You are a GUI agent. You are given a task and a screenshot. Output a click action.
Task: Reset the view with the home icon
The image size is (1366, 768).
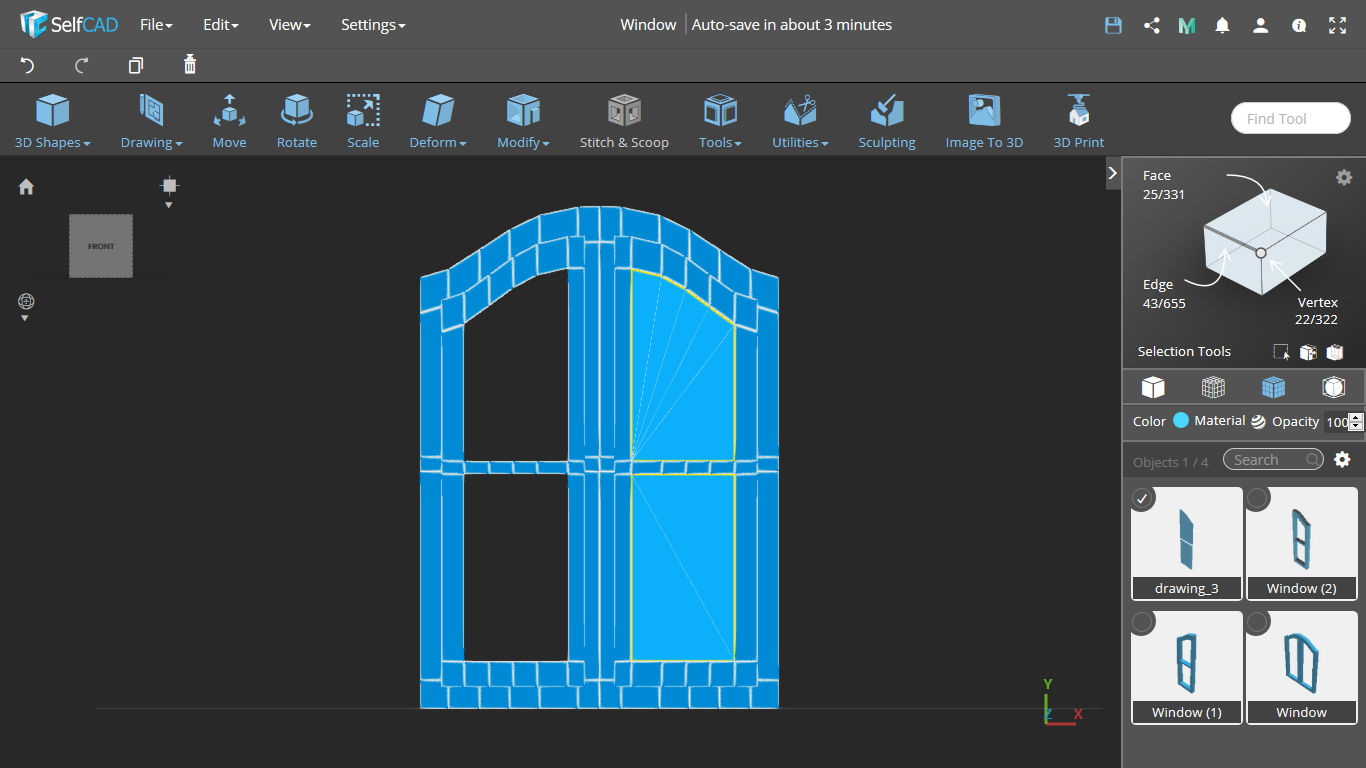click(x=26, y=187)
